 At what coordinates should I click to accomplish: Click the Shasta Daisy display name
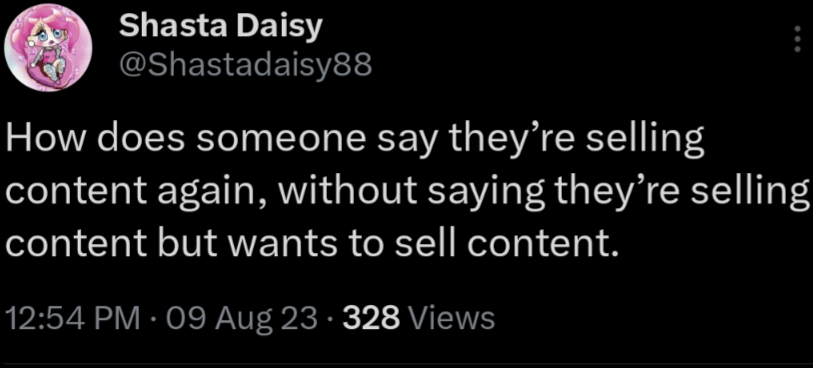(x=221, y=26)
